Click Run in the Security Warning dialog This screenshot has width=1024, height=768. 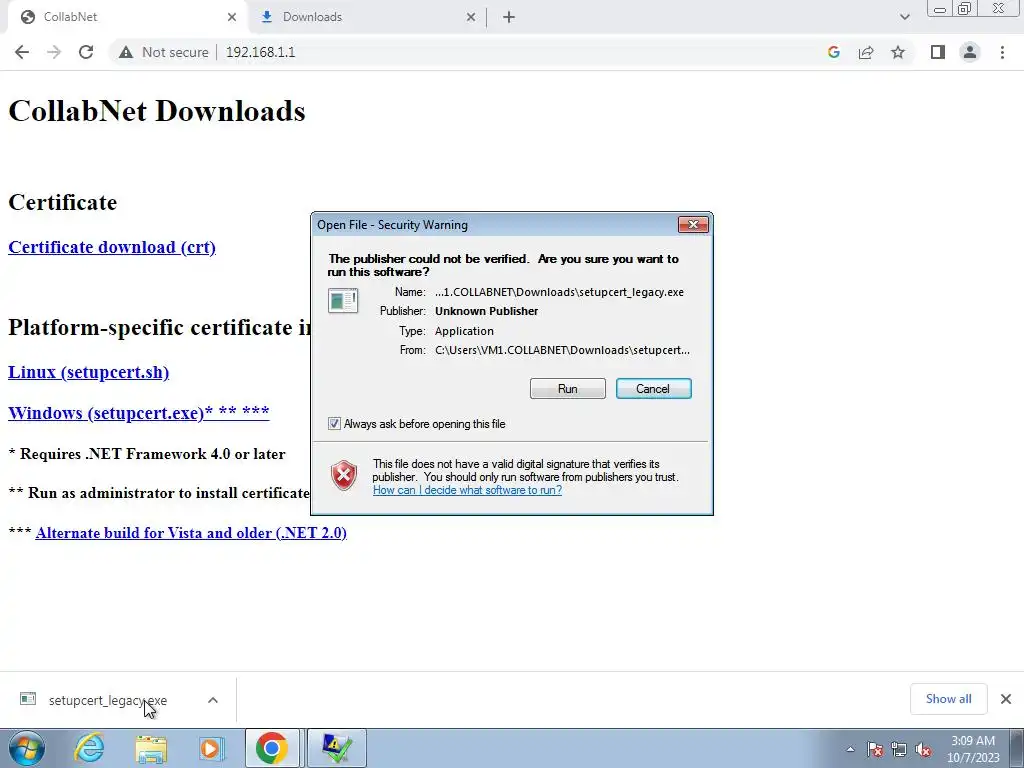pyautogui.click(x=568, y=389)
